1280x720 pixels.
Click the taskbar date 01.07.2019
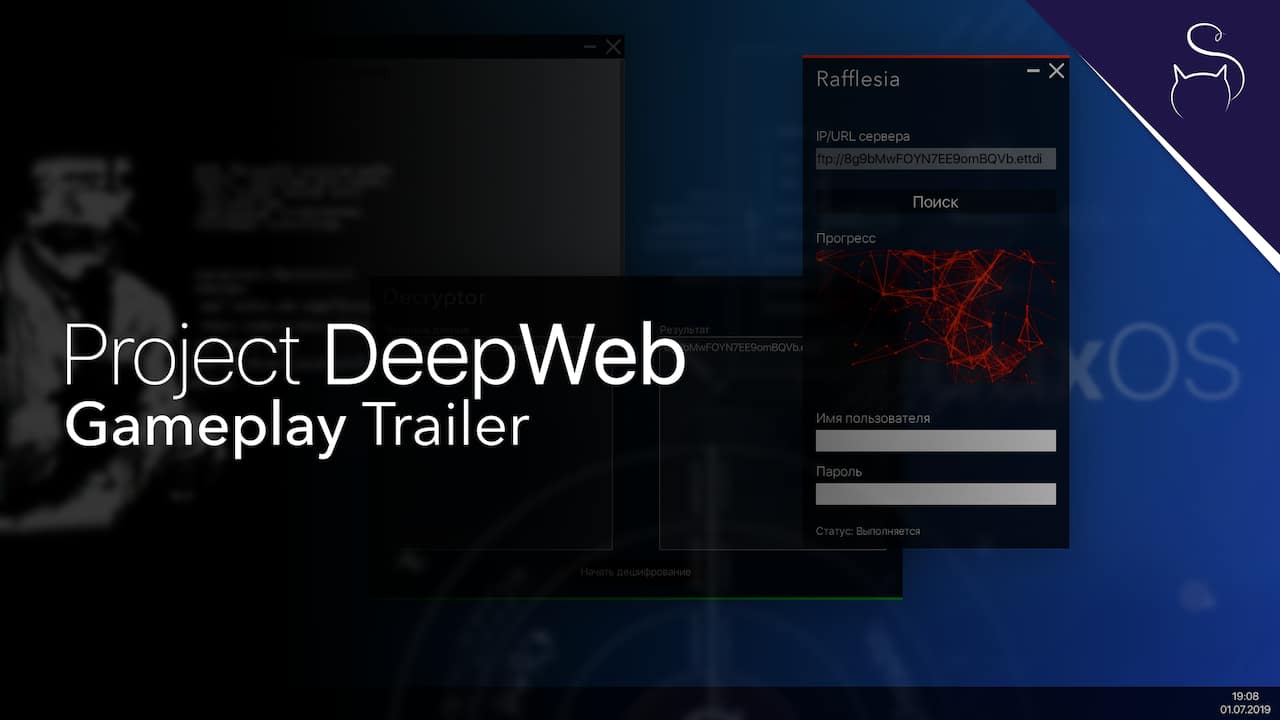[1245, 709]
